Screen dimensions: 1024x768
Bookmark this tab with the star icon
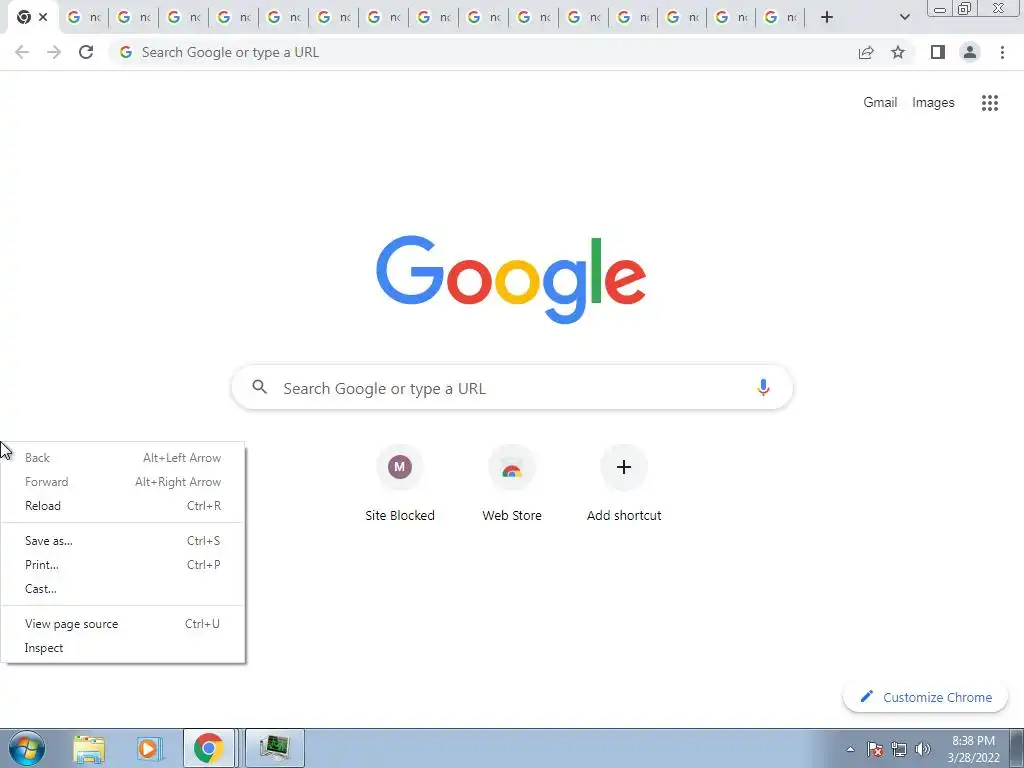[x=898, y=52]
